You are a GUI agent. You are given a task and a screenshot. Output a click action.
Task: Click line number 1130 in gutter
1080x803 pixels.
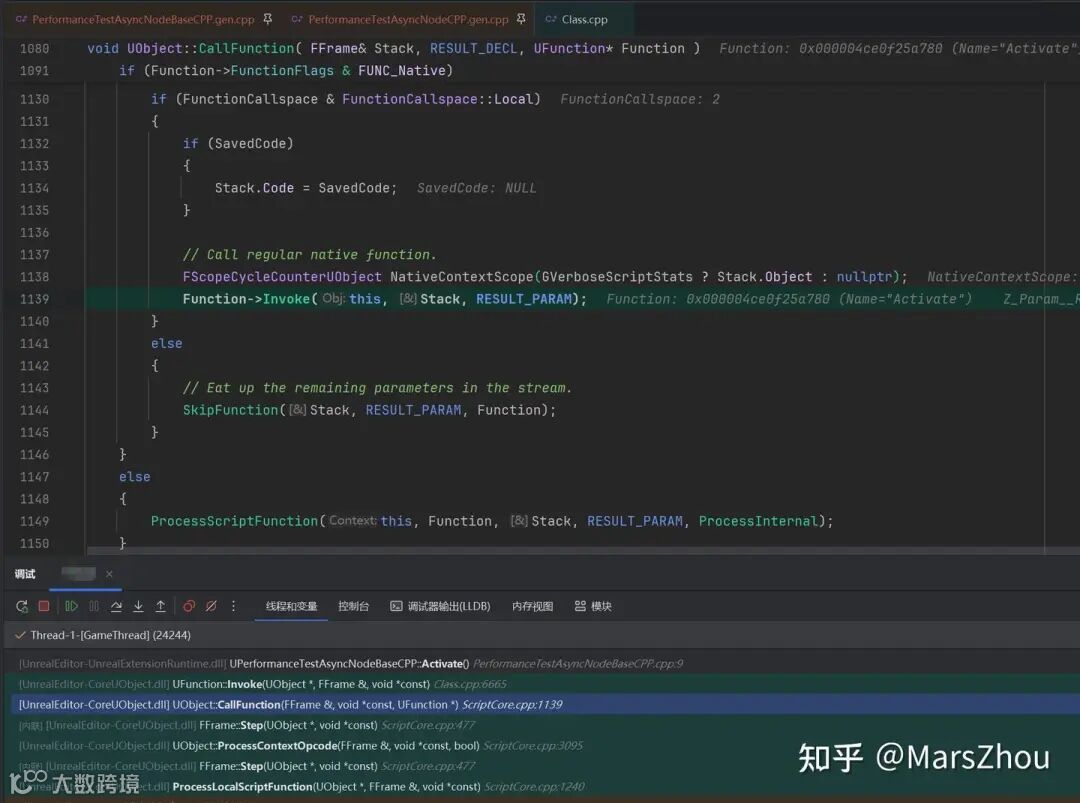[34, 99]
